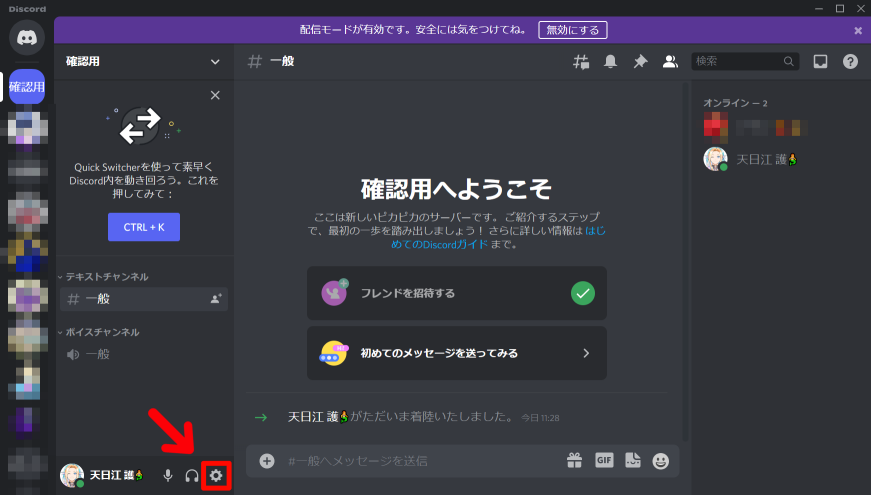Maximize the Discord window
871x495 pixels.
pos(840,8)
